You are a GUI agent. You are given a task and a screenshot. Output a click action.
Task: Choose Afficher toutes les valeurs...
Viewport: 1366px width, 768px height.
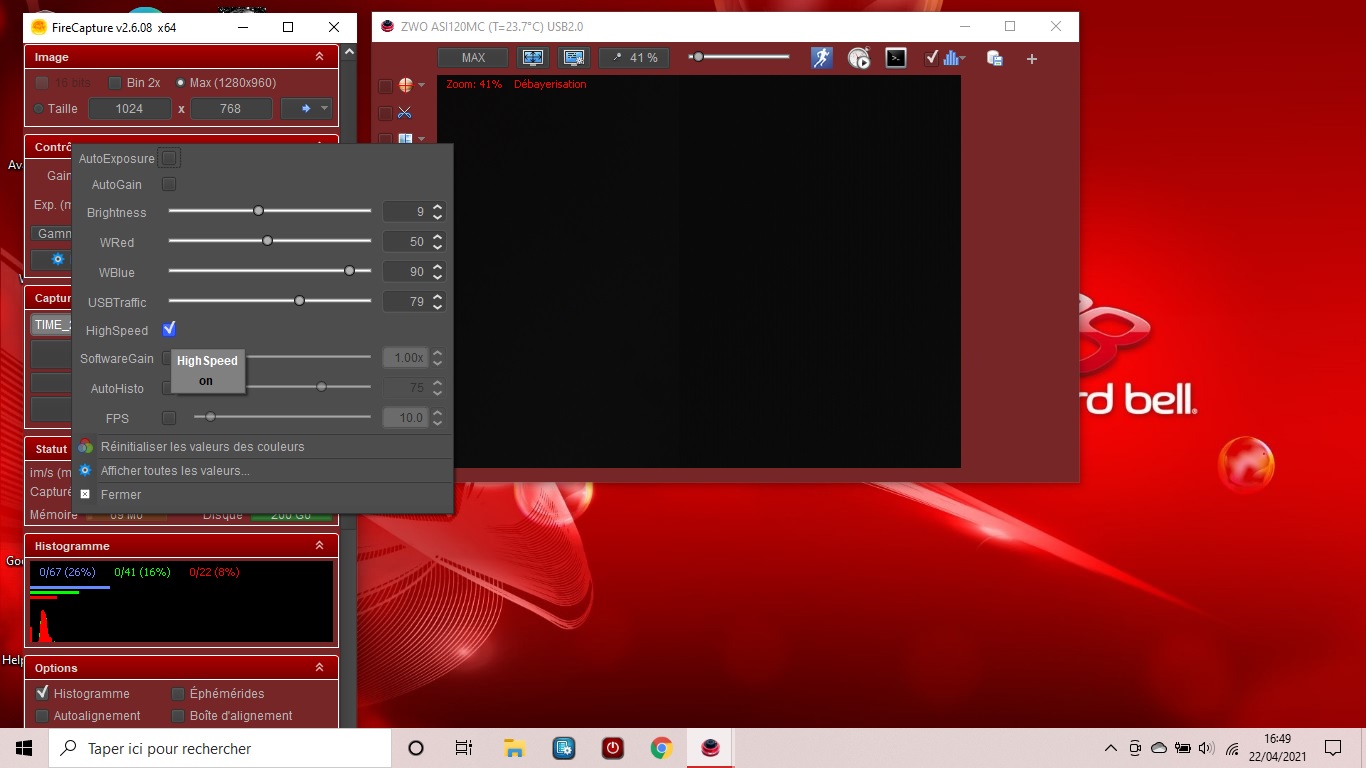[x=175, y=471]
